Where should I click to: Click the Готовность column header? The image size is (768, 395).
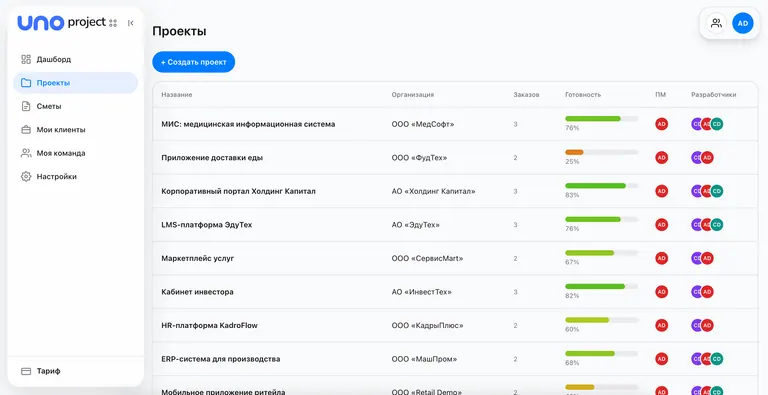583,95
